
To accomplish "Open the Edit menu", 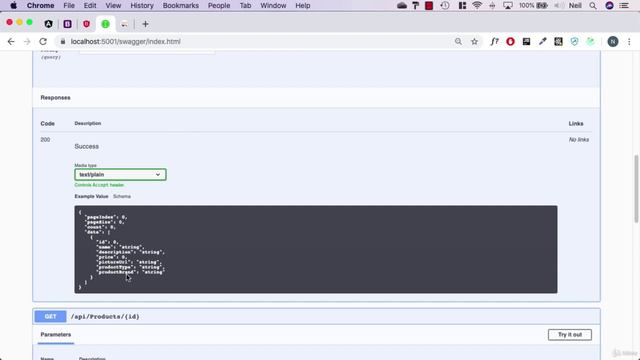I will 90,6.
